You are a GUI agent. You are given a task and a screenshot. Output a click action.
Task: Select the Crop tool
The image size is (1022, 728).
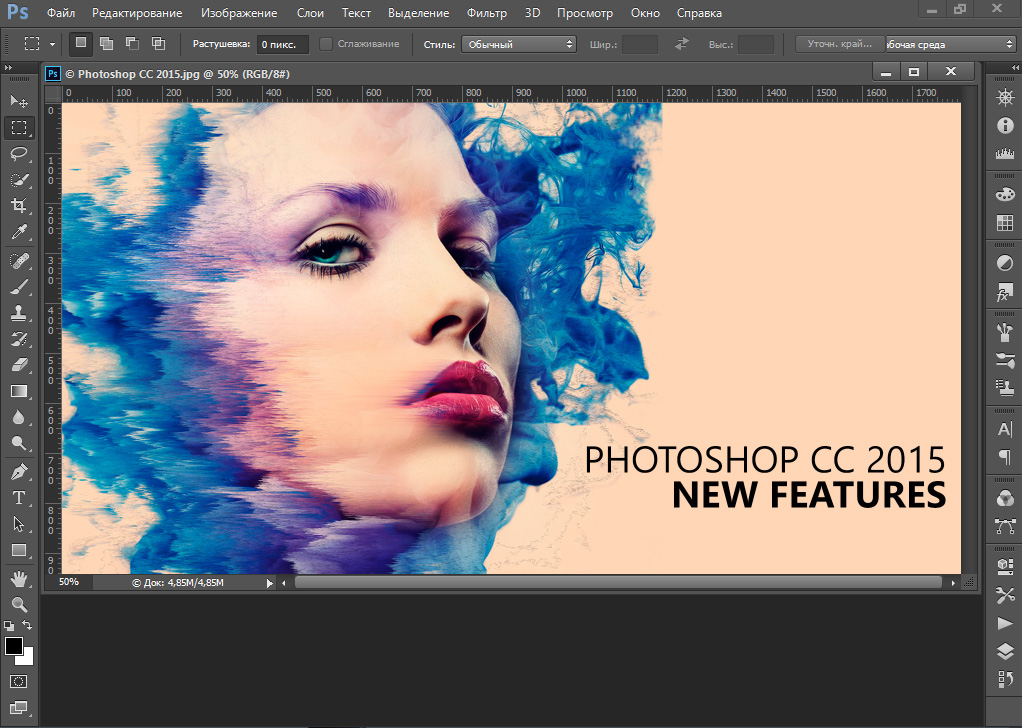(x=19, y=206)
